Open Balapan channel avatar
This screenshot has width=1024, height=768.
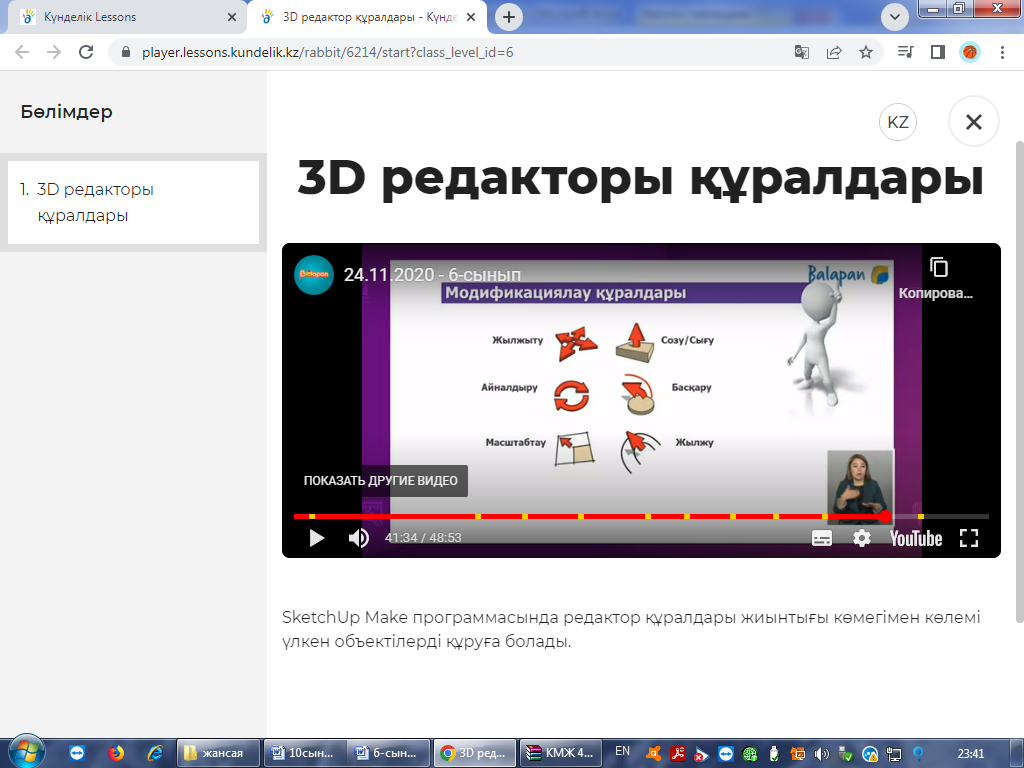pyautogui.click(x=314, y=275)
